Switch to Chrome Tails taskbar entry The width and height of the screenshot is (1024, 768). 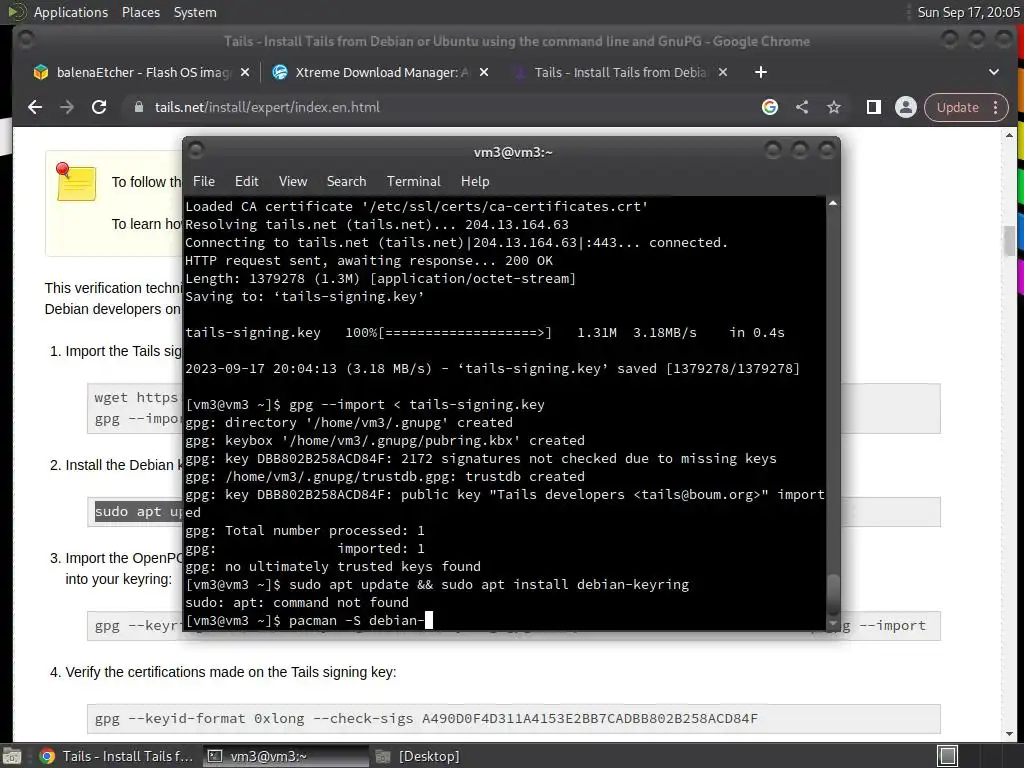click(116, 756)
